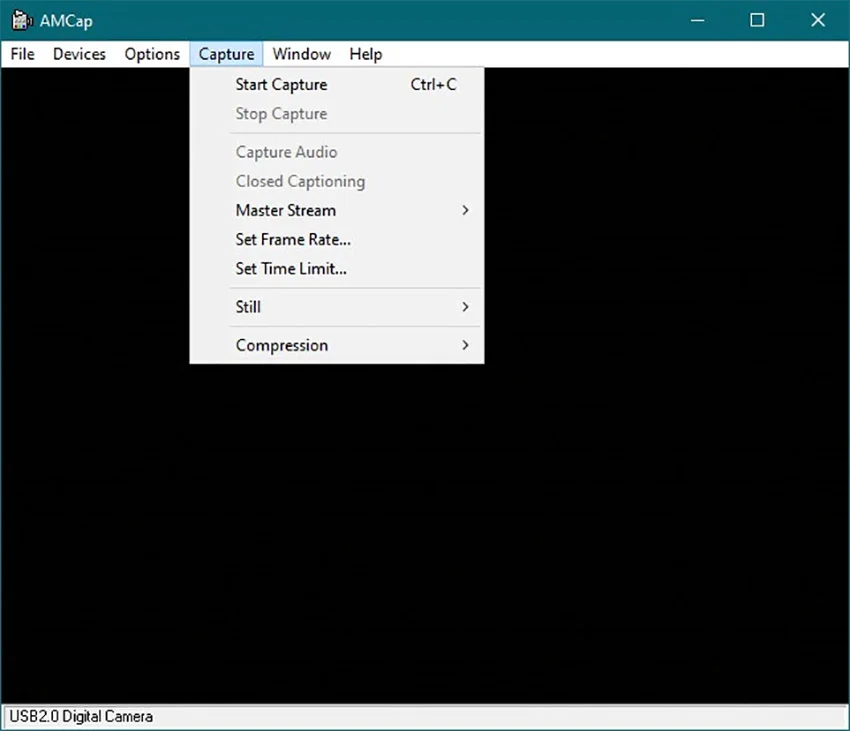Click the black video preview area
The image size is (850, 731).
(600, 500)
